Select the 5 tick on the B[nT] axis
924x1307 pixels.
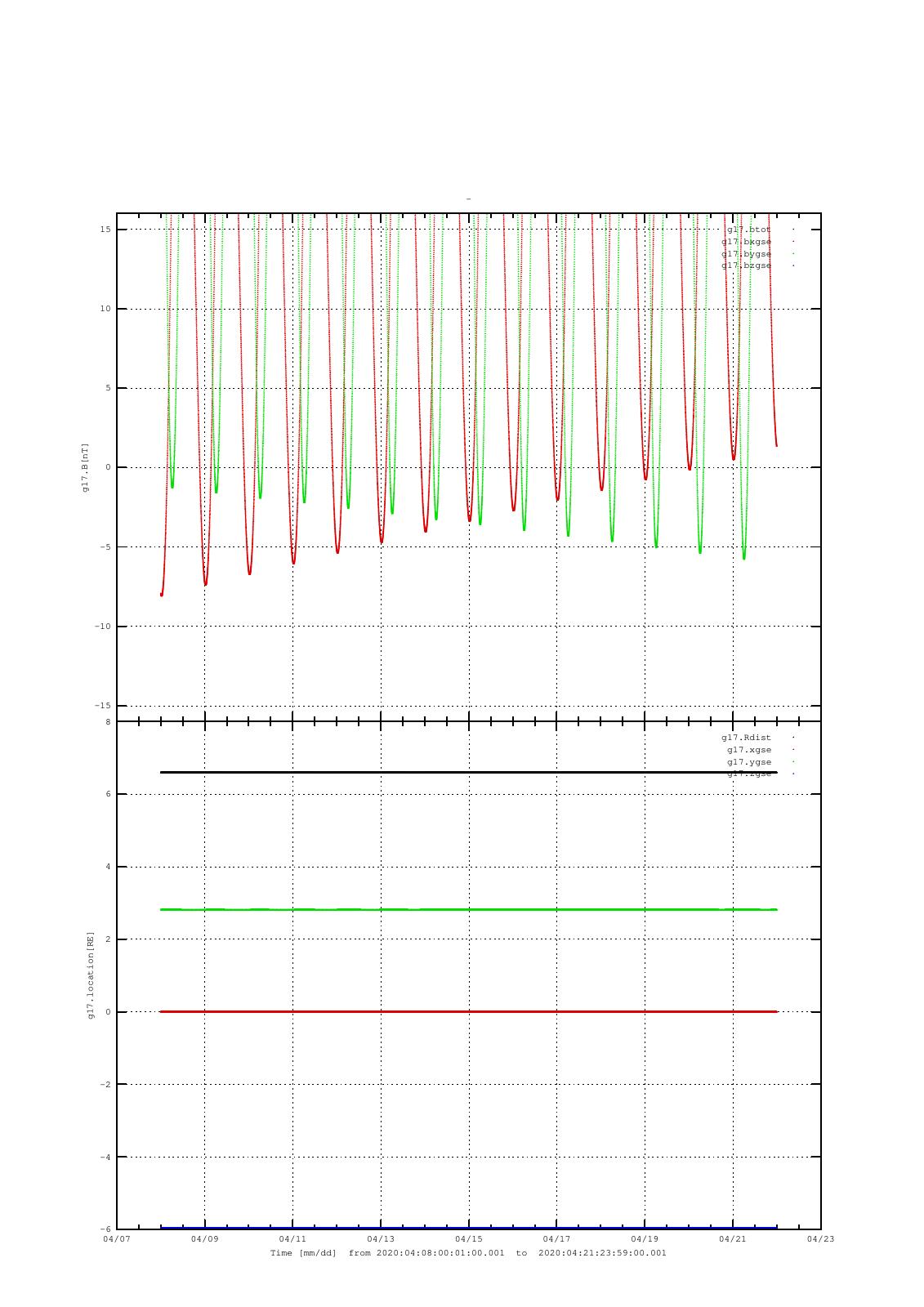coord(108,388)
